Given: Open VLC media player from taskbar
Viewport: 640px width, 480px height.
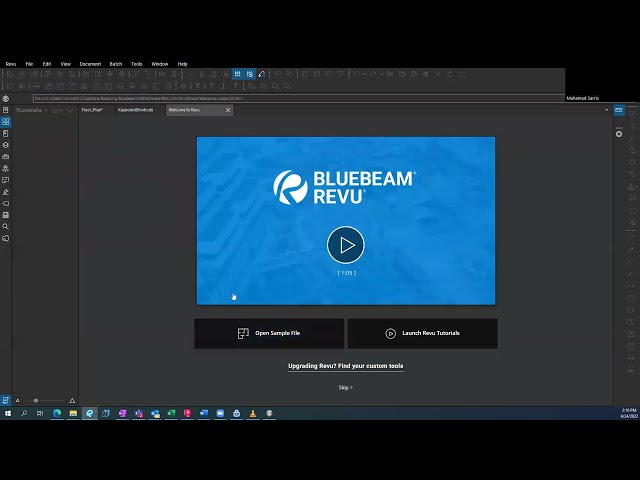Looking at the screenshot, I should coord(253,413).
